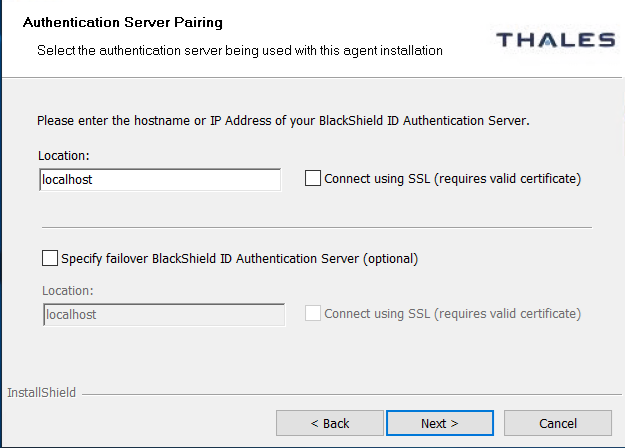Viewport: 625px width, 448px height.
Task: Click the horizontal separator above failover section
Action: (x=316, y=227)
